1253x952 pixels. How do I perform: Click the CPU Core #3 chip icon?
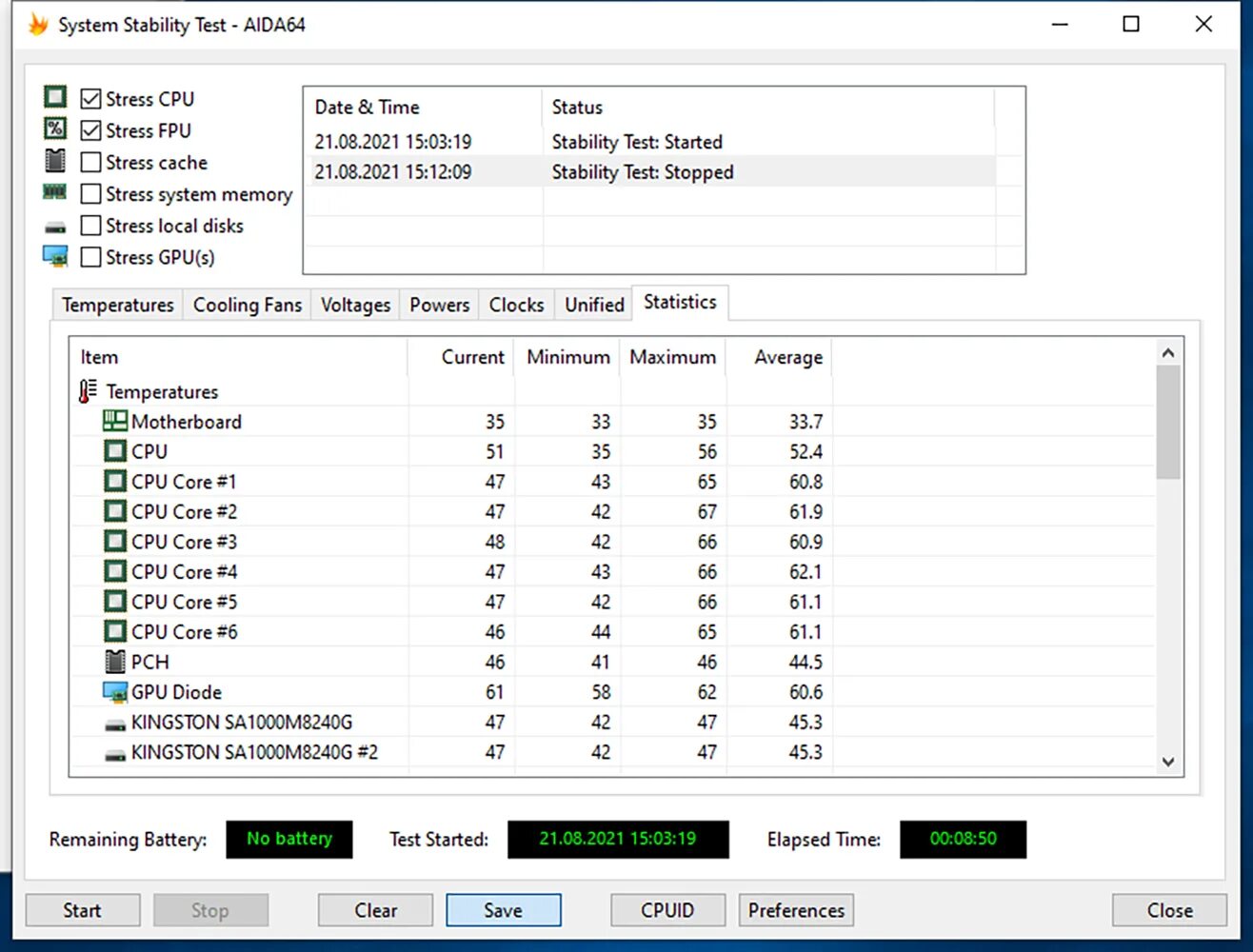click(x=115, y=542)
